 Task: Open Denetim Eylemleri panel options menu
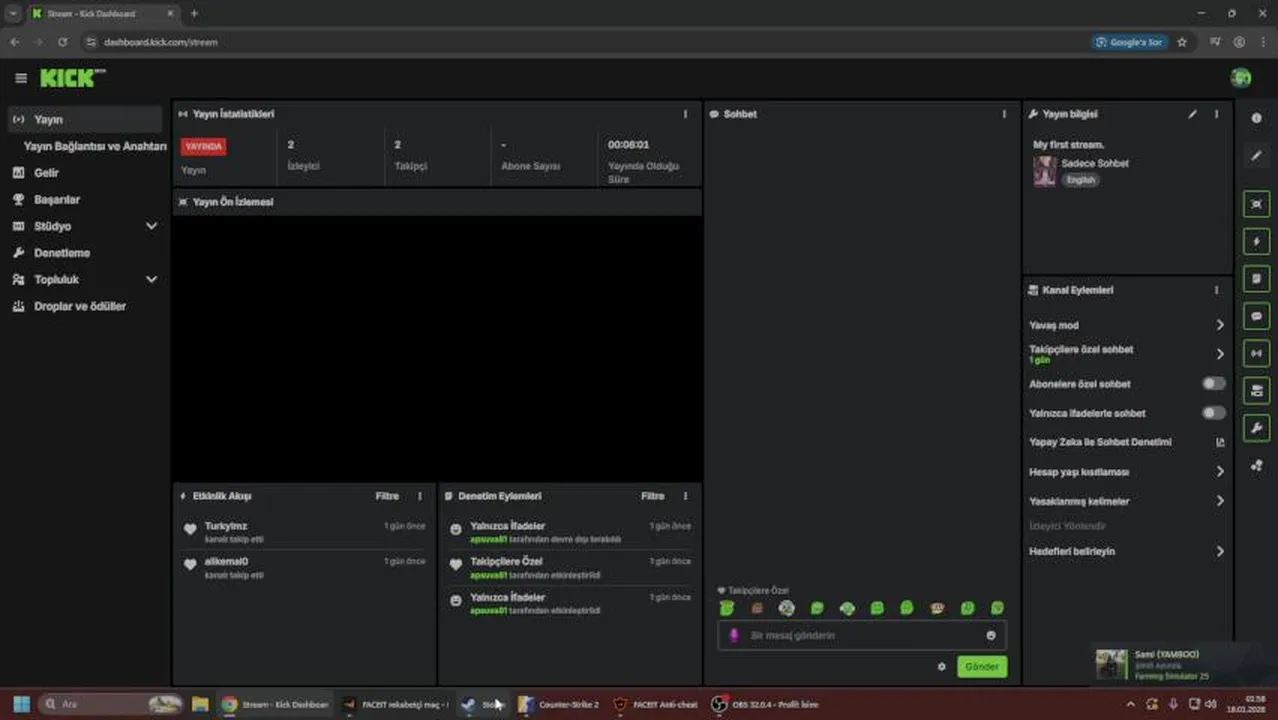[685, 496]
